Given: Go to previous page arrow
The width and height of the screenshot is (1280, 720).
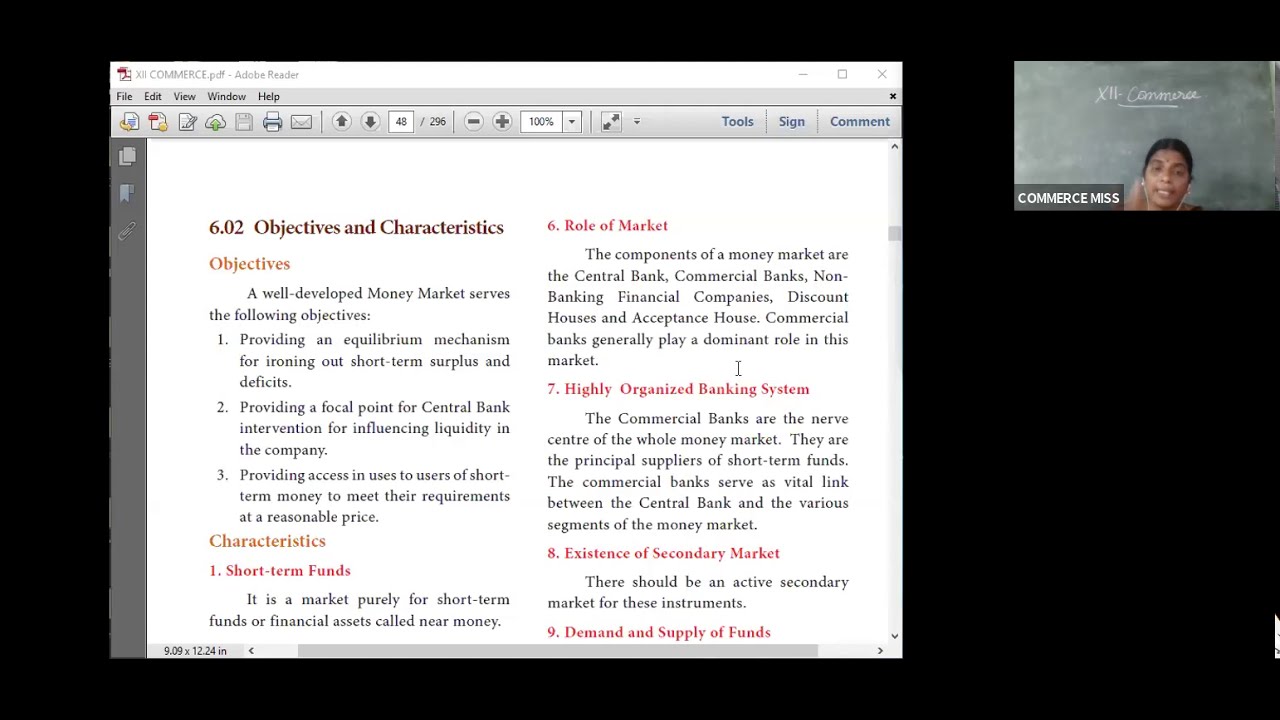Looking at the screenshot, I should tap(341, 122).
